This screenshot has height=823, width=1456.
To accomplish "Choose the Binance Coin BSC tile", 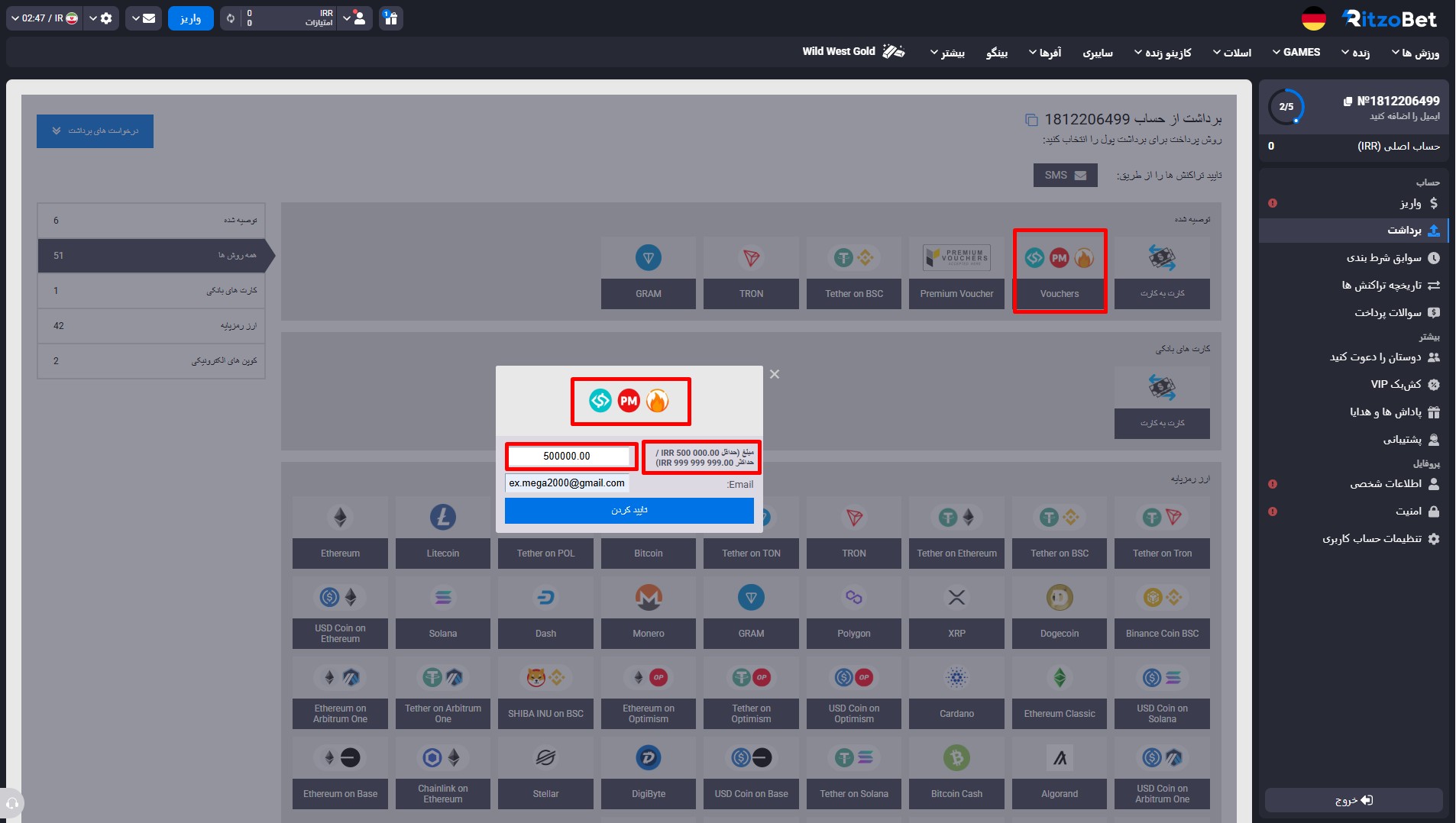I will (x=1162, y=612).
